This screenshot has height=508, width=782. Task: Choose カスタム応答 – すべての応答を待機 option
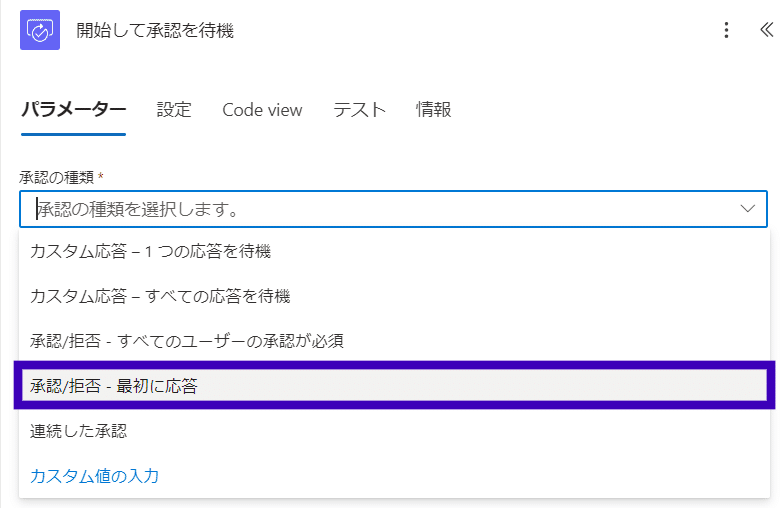point(160,296)
